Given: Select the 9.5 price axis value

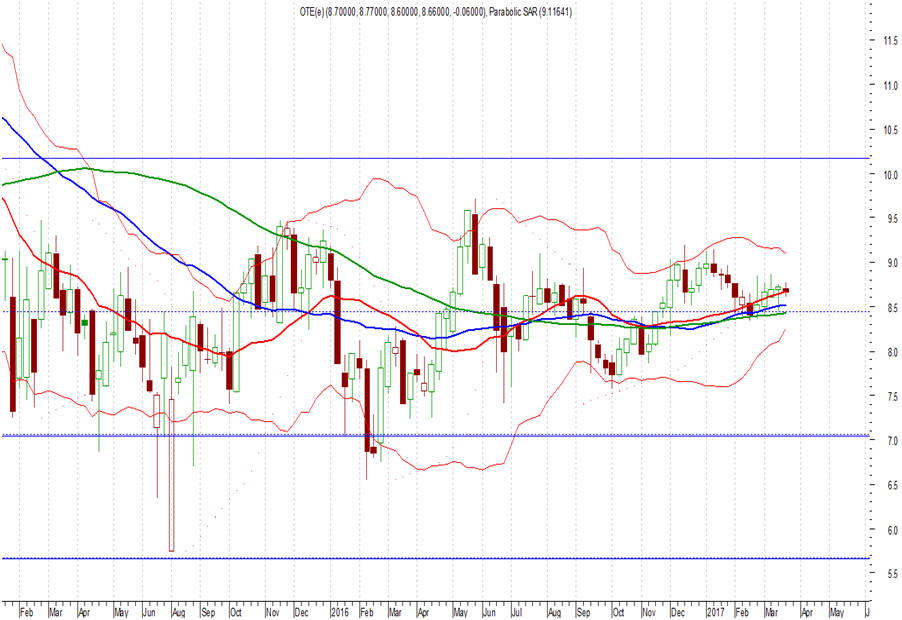Looking at the screenshot, I should [x=892, y=218].
